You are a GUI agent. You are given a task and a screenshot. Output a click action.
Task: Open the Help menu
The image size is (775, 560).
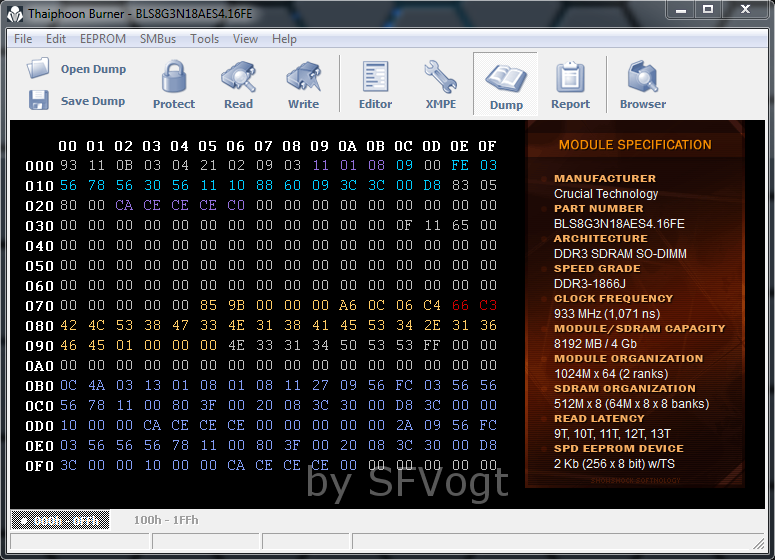click(284, 39)
